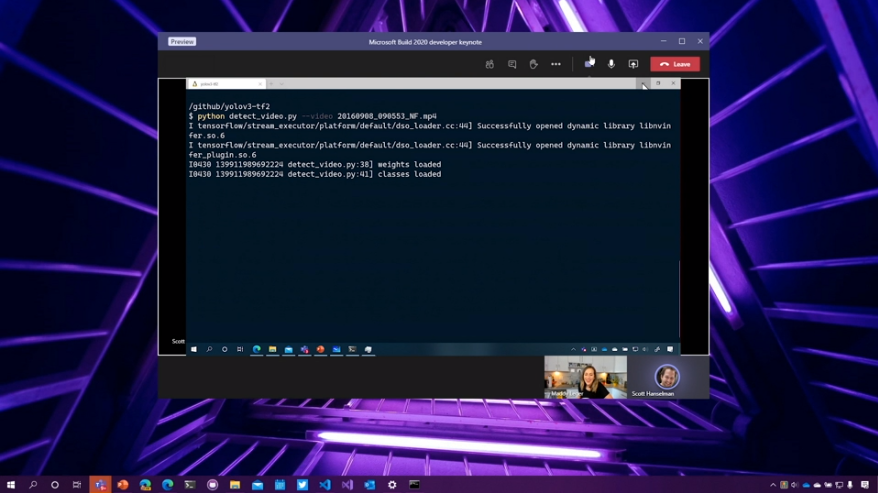The image size is (878, 493).
Task: Open Settings gear from the taskbar
Action: (x=392, y=485)
